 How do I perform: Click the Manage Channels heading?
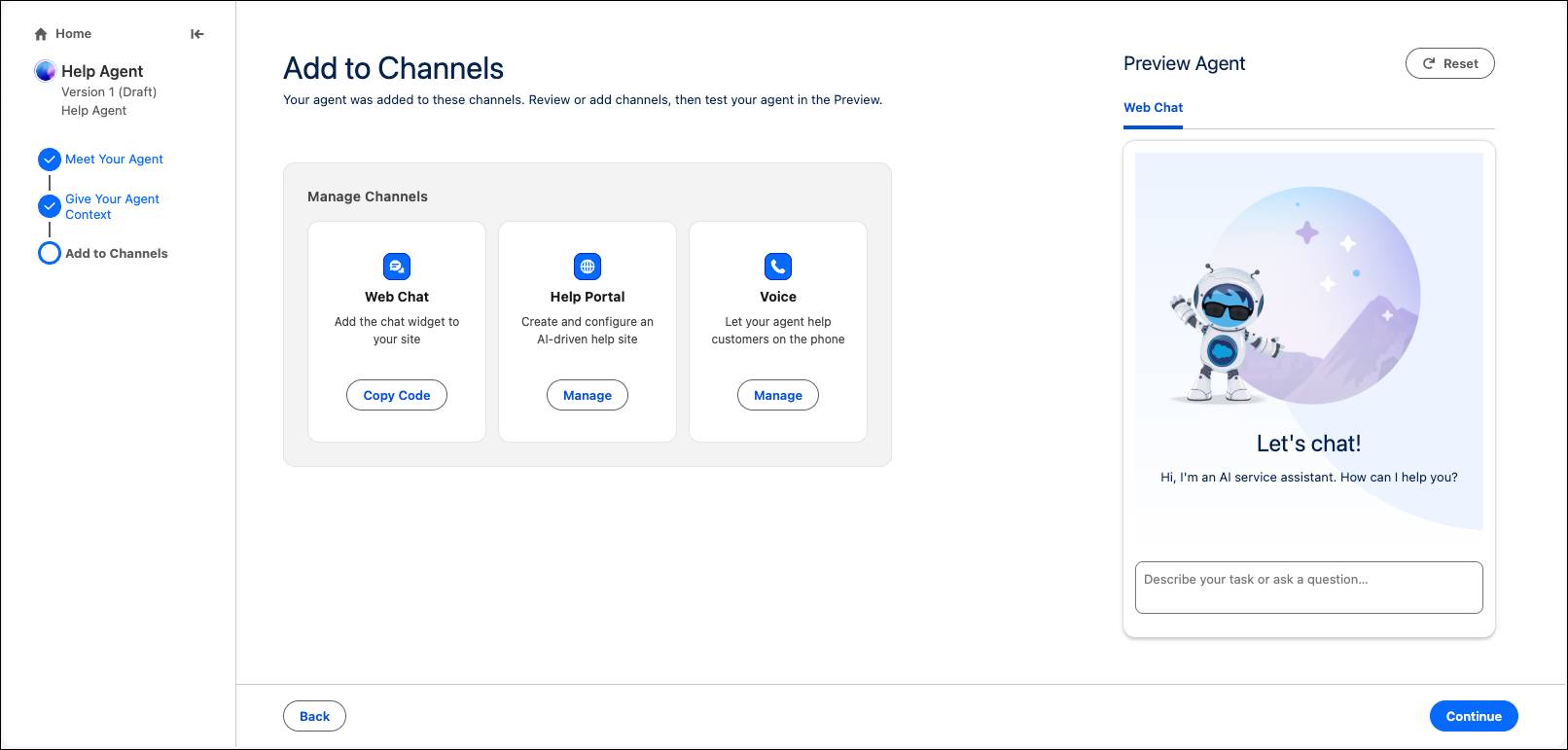pos(368,196)
